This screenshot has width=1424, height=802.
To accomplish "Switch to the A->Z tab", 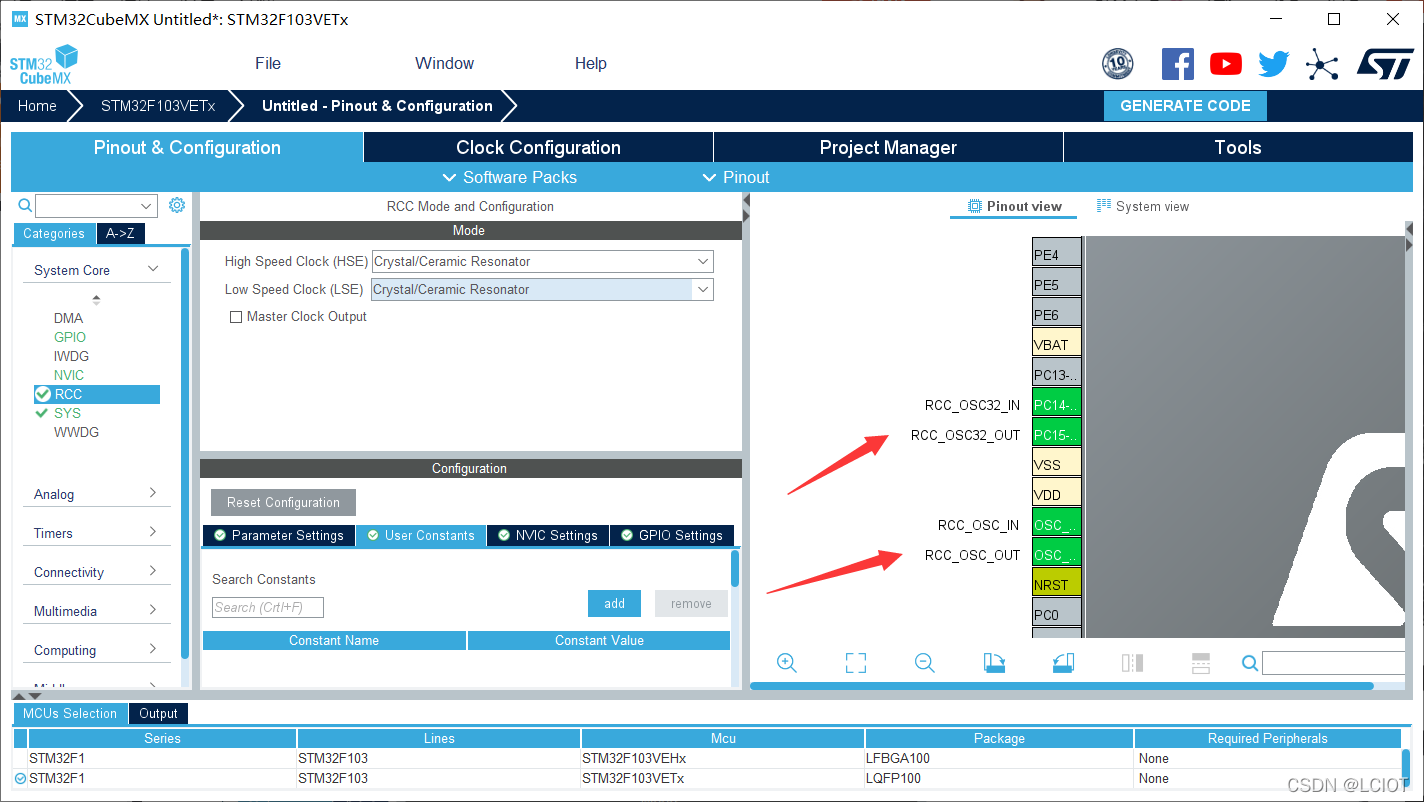I will [x=120, y=233].
